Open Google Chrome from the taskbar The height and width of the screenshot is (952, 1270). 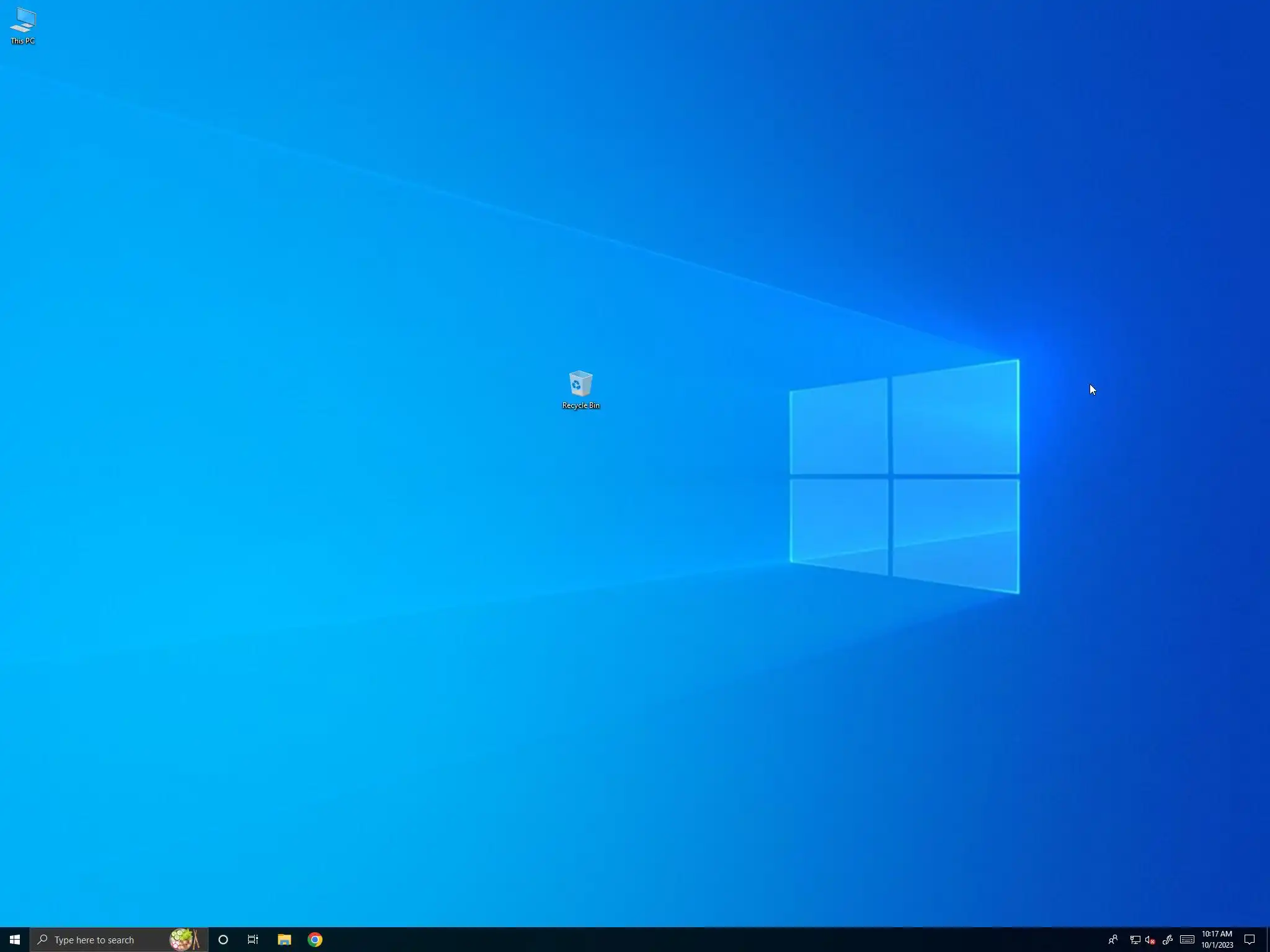click(315, 940)
